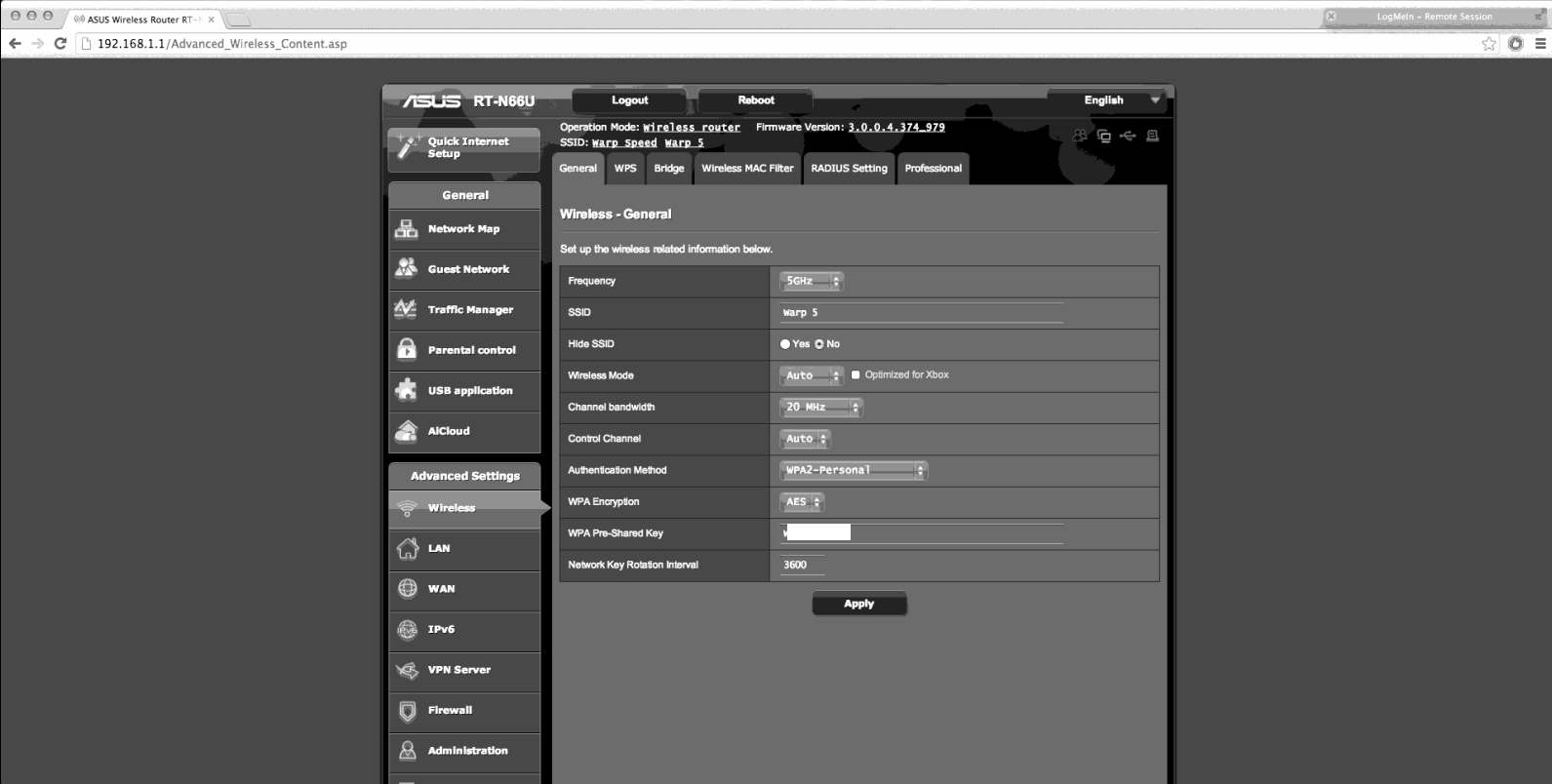Click the AiCloud cloud icon
1552x784 pixels.
click(x=407, y=431)
